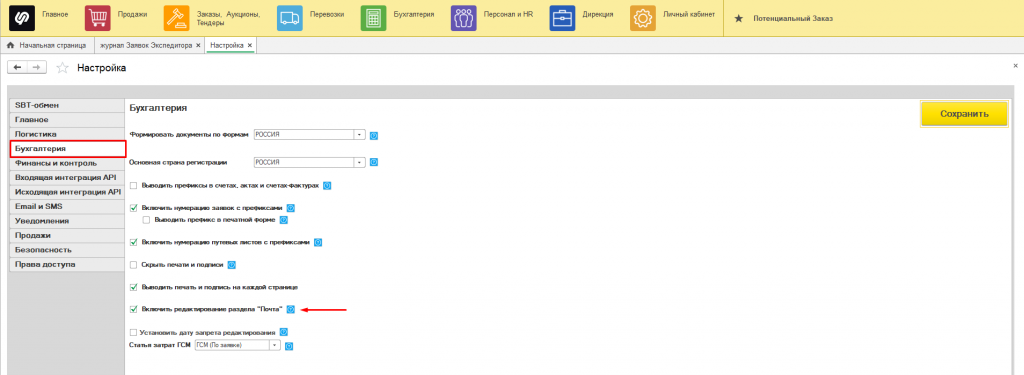Open Входящая интеграция API section
Viewport: 1024px width, 375px height.
click(66, 178)
